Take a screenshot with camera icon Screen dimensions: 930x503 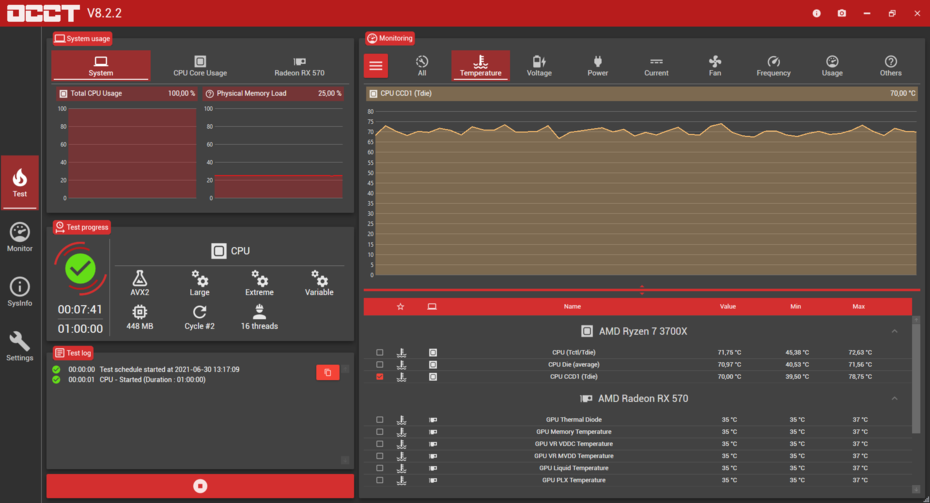[842, 13]
